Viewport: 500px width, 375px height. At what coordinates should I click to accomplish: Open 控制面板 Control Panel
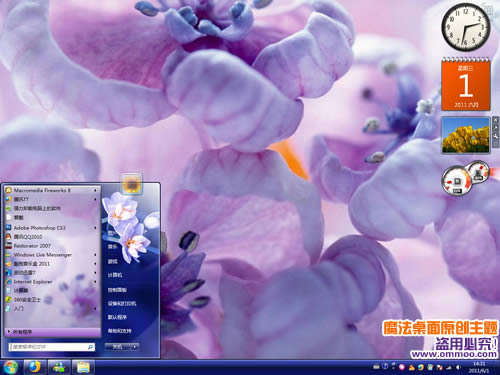pyautogui.click(x=117, y=290)
